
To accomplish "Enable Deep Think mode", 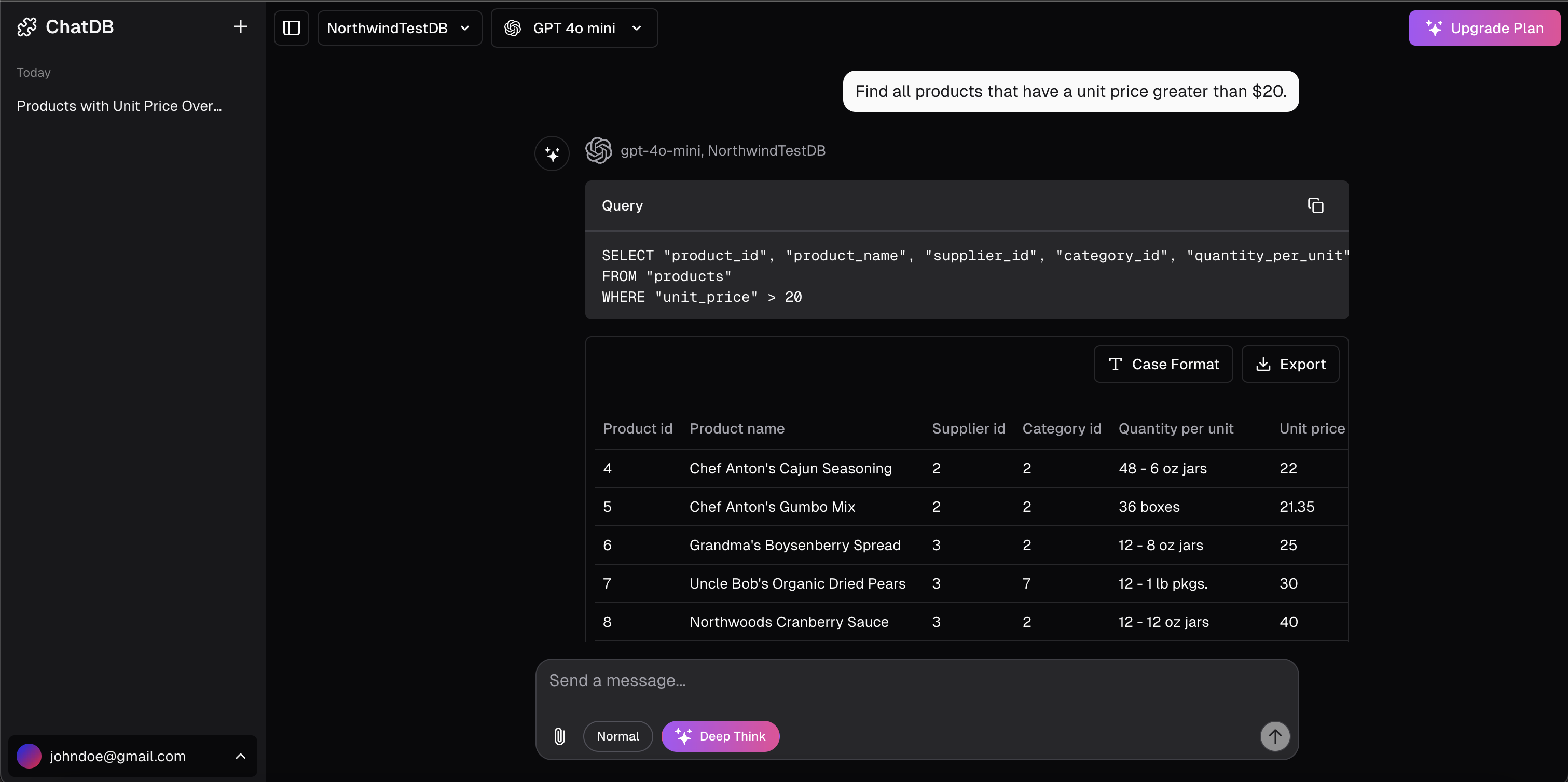I will (x=720, y=736).
